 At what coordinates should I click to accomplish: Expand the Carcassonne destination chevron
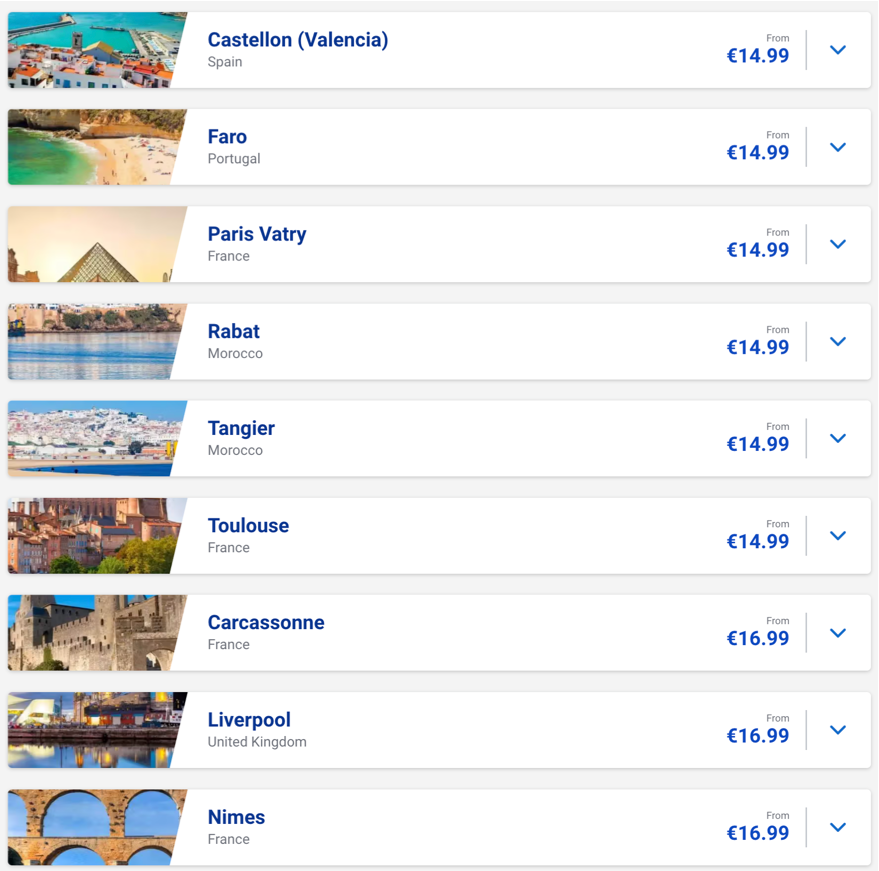[838, 633]
